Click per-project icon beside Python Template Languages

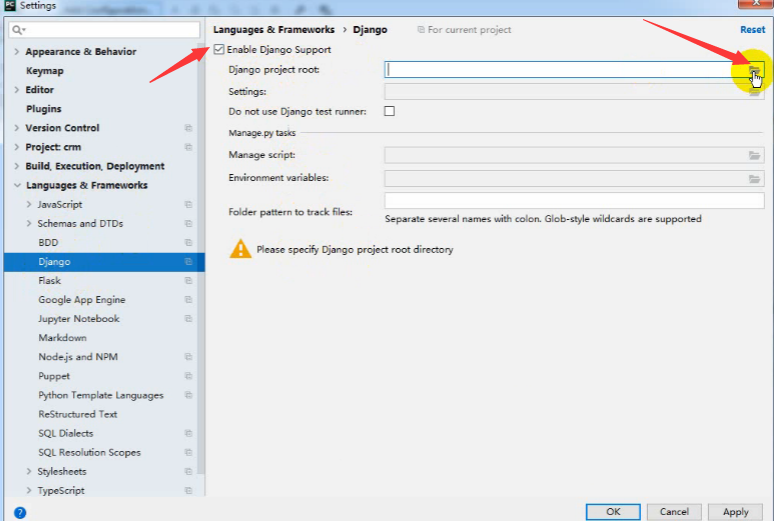coord(188,395)
